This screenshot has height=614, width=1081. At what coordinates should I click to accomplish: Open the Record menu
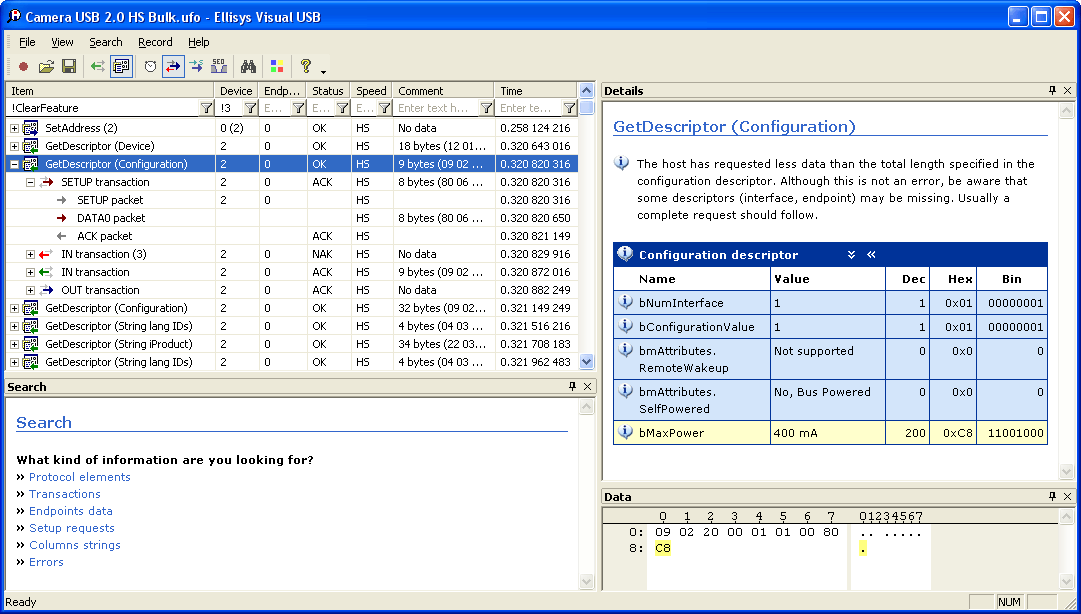tap(155, 42)
